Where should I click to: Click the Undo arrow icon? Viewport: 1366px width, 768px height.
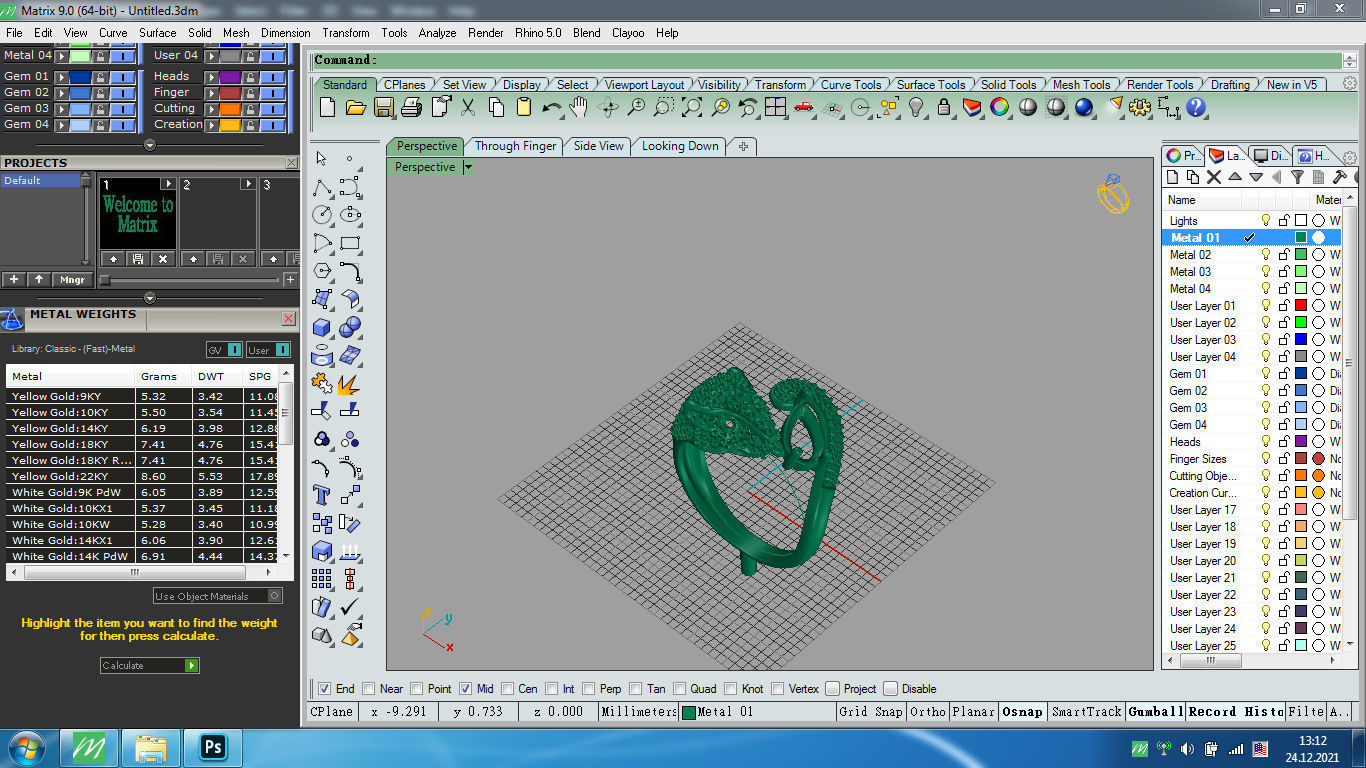[551, 107]
